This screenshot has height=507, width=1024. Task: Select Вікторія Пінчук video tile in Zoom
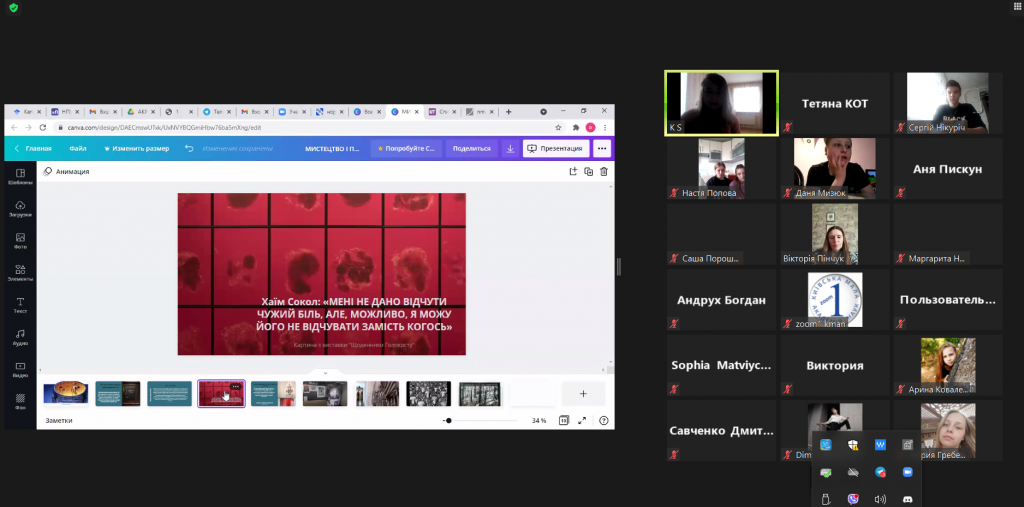(835, 234)
